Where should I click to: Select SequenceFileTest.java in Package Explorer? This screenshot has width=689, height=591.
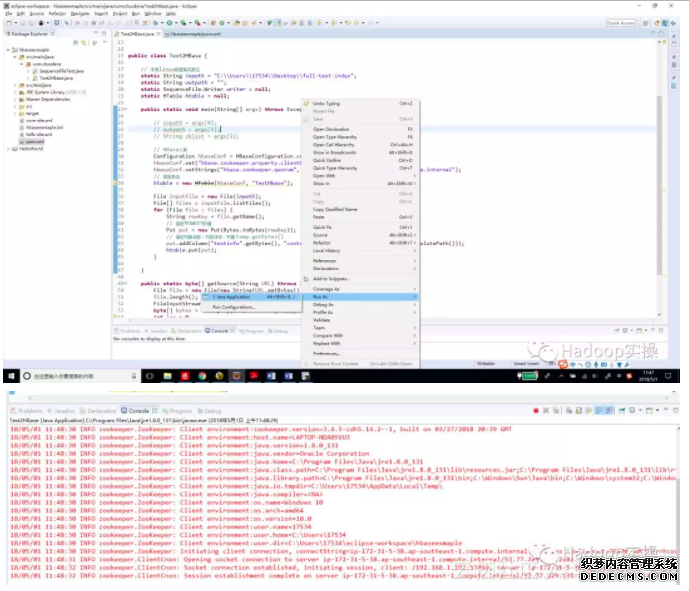(57, 73)
